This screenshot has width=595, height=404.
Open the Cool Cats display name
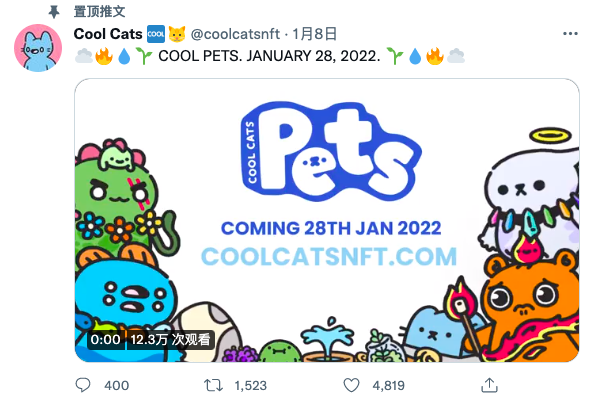[x=108, y=34]
